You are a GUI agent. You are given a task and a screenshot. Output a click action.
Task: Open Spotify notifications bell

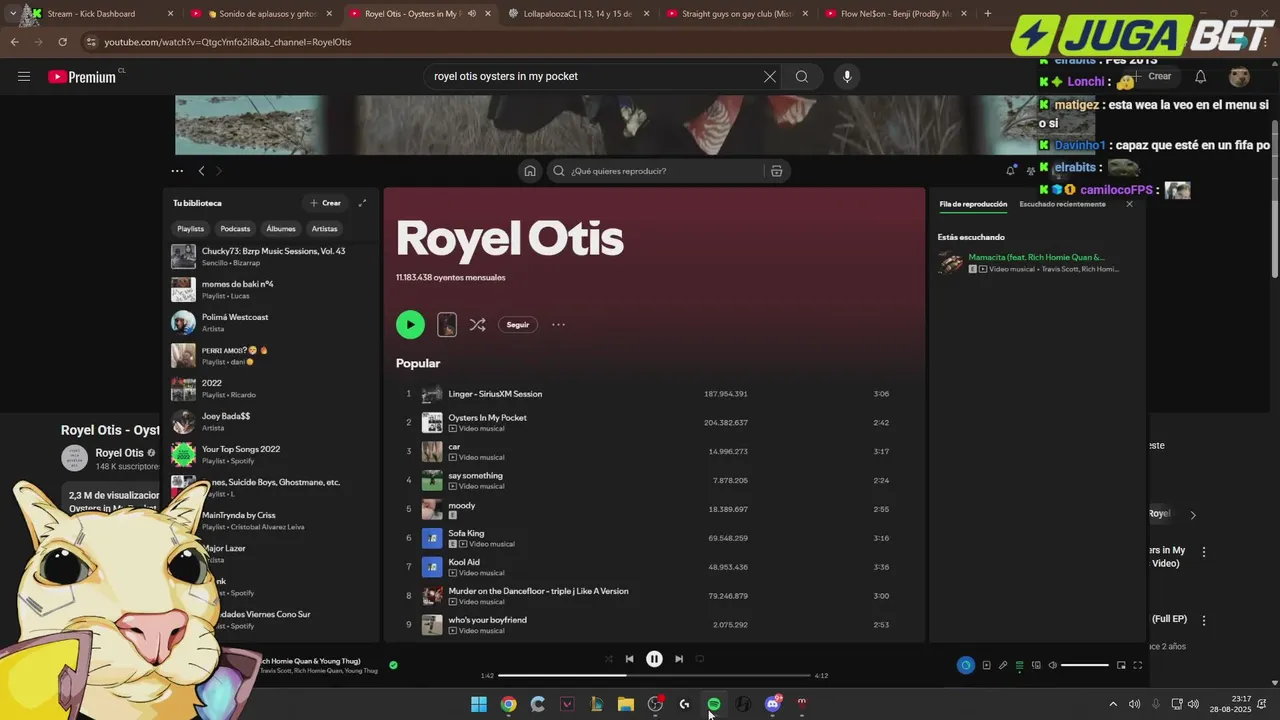pos(1010,171)
